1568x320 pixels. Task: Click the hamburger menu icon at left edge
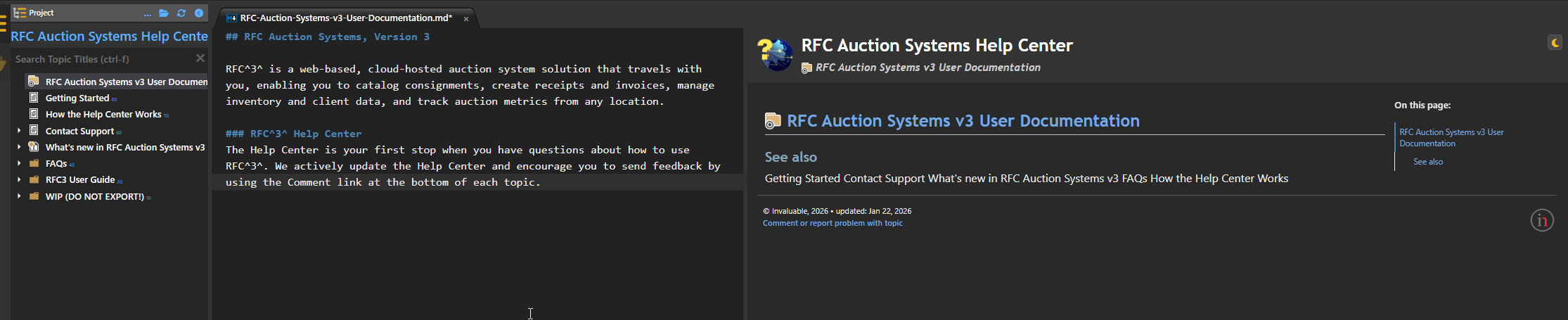click(3, 24)
